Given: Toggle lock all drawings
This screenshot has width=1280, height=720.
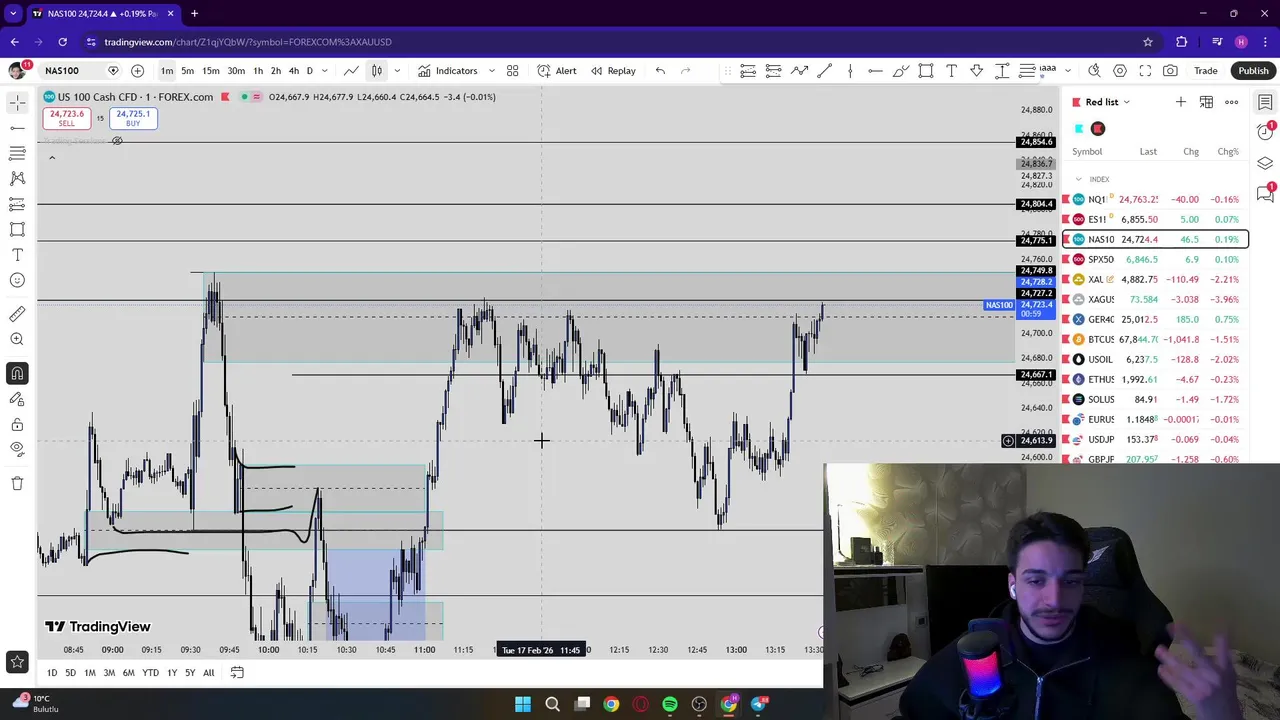Looking at the screenshot, I should pos(17,424).
